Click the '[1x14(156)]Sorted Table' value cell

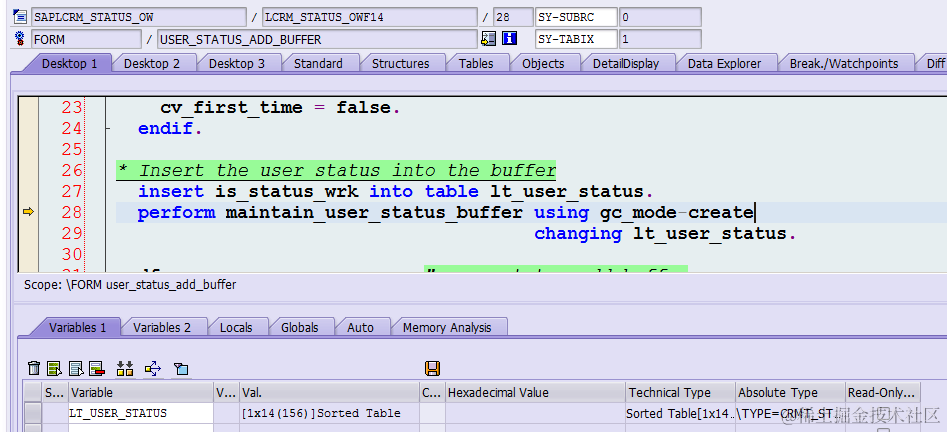[329, 413]
